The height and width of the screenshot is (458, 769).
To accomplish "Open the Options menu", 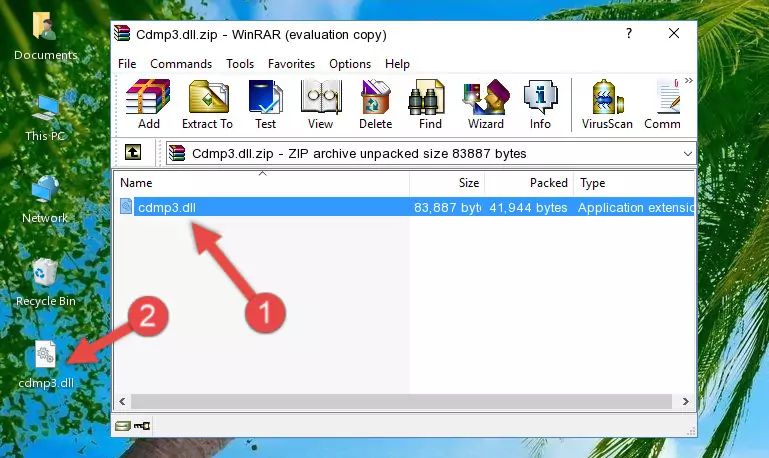I will point(350,64).
